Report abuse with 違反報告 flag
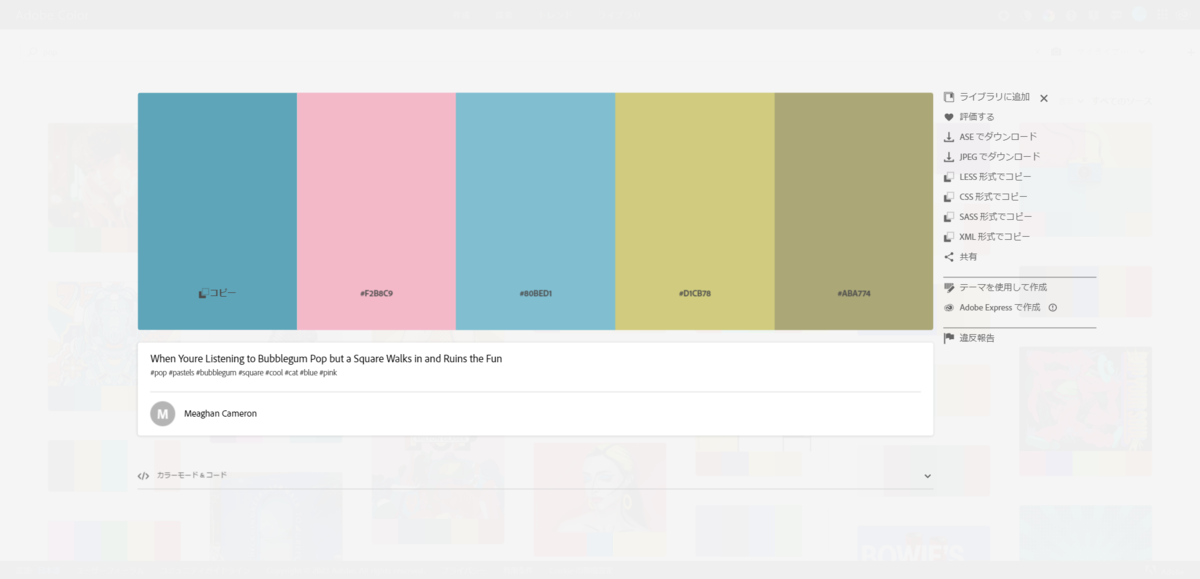 (x=968, y=338)
